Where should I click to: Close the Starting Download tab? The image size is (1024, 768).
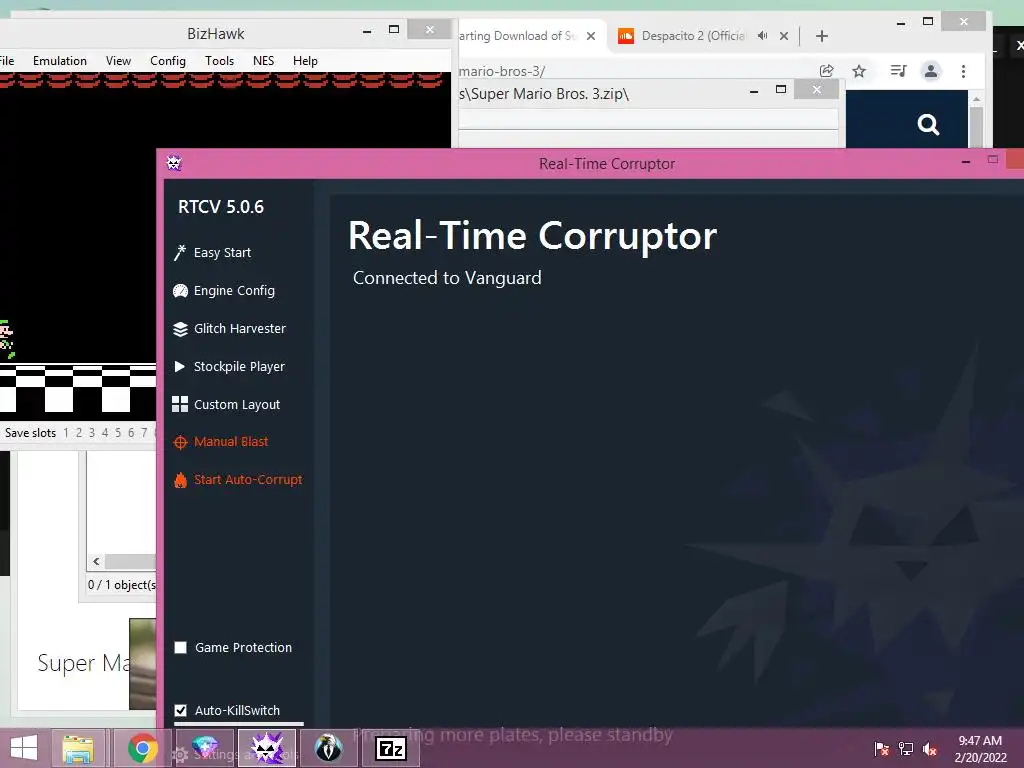pos(590,36)
